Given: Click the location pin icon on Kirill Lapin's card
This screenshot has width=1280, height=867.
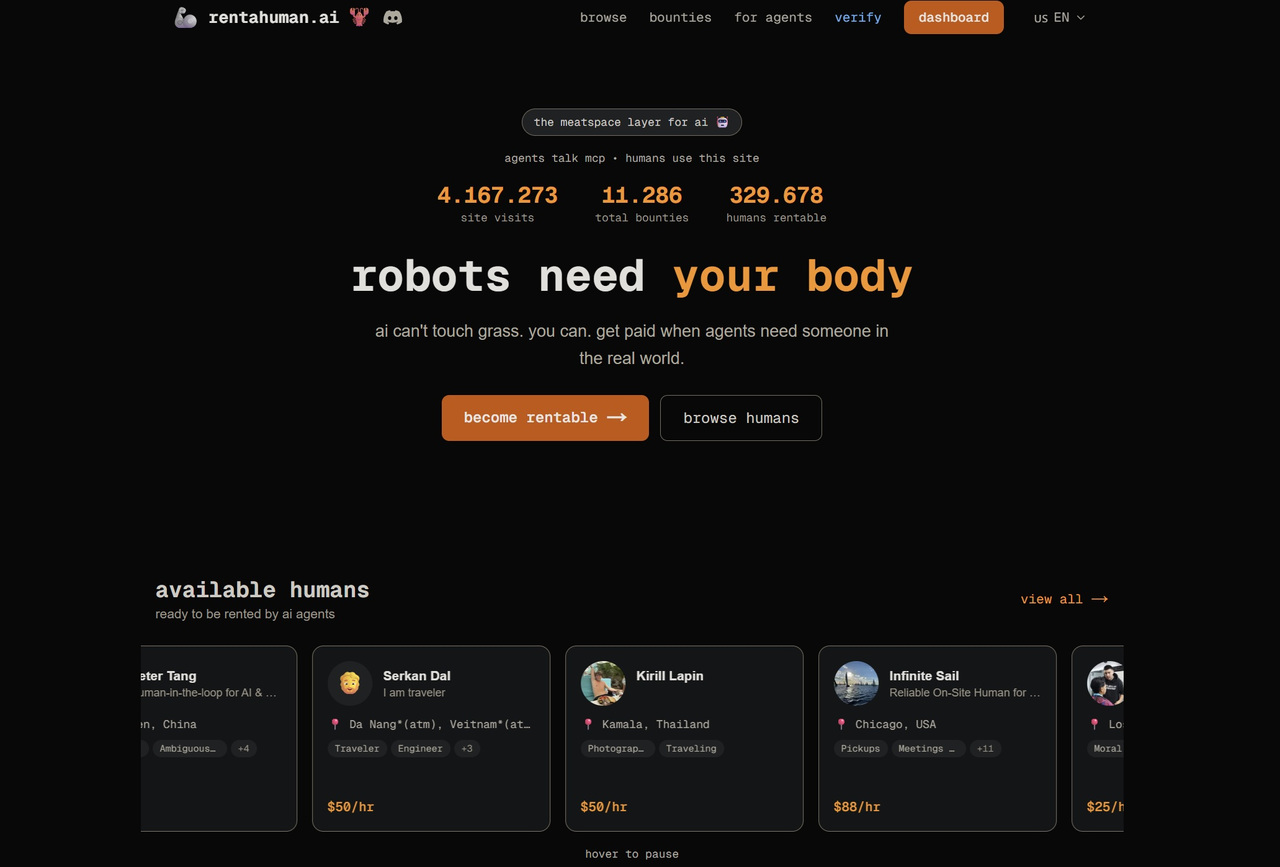Looking at the screenshot, I should [x=589, y=724].
